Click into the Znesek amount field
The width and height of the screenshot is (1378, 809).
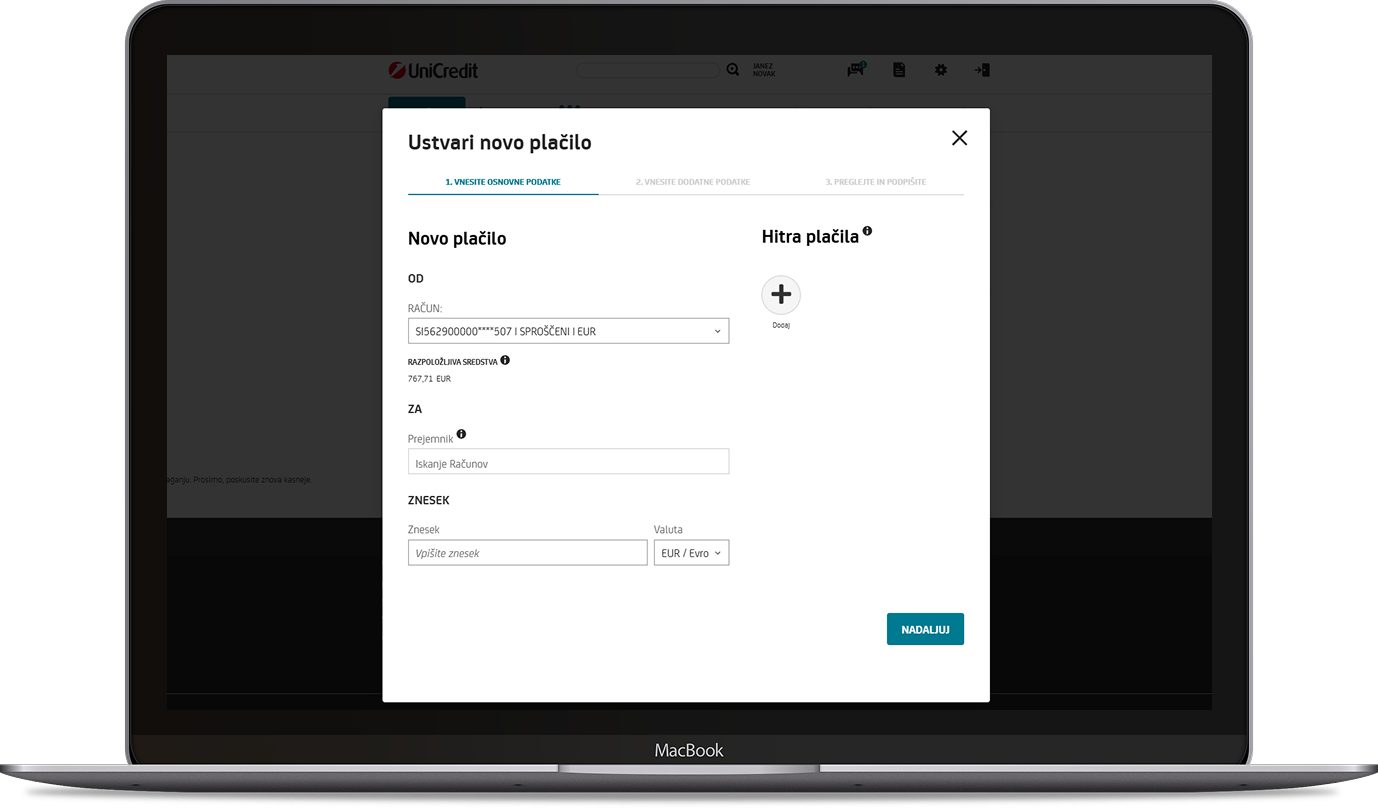(527, 553)
